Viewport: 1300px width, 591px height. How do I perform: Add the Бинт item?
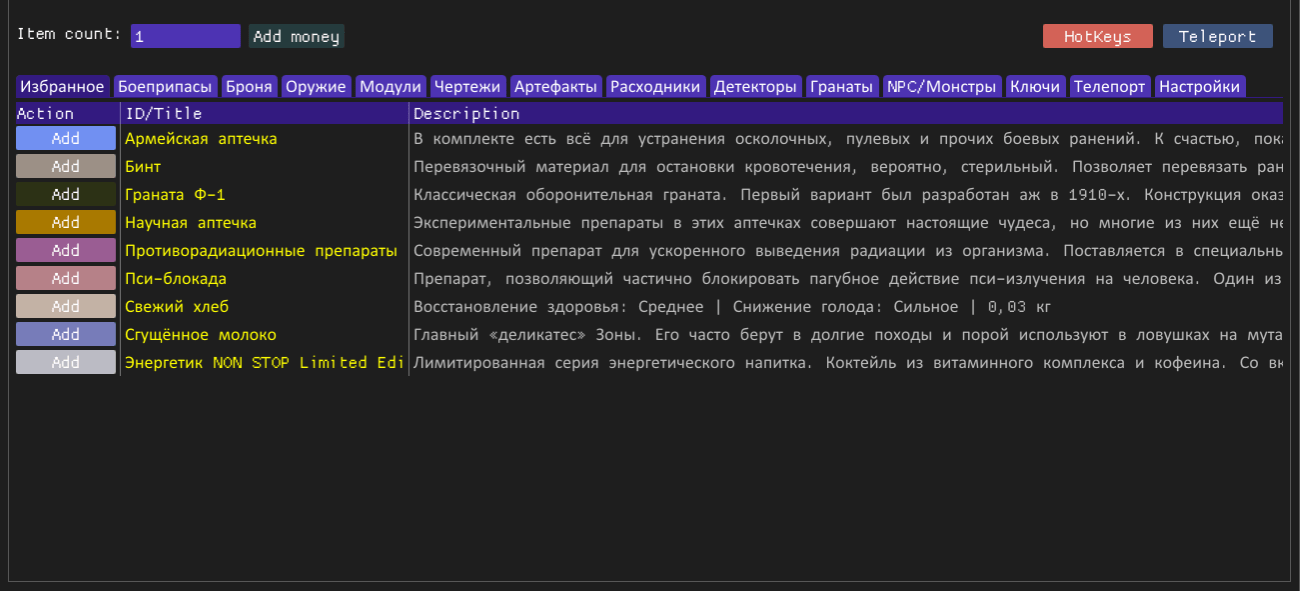click(x=66, y=166)
